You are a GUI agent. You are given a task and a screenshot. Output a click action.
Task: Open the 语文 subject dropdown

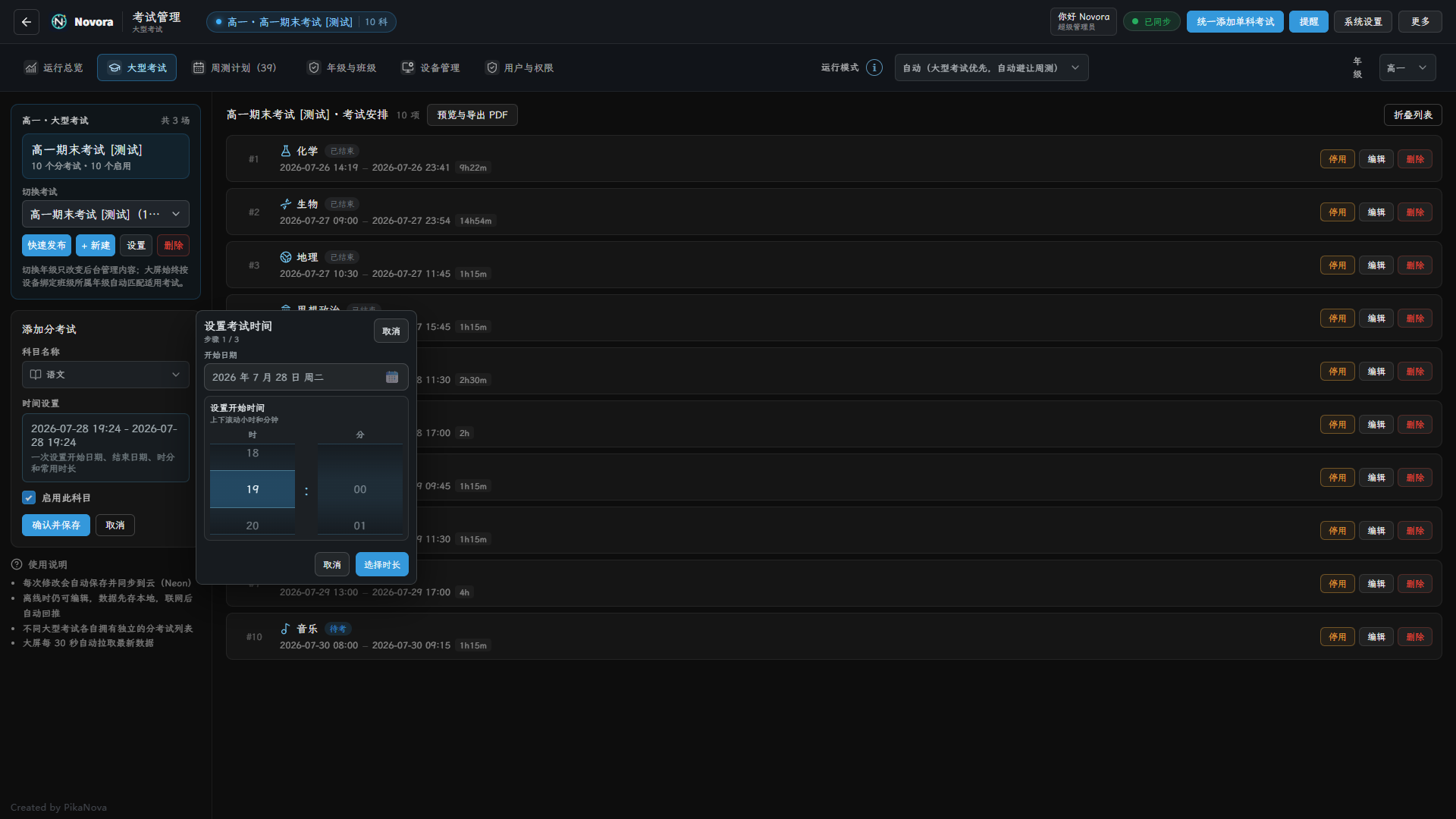point(105,375)
